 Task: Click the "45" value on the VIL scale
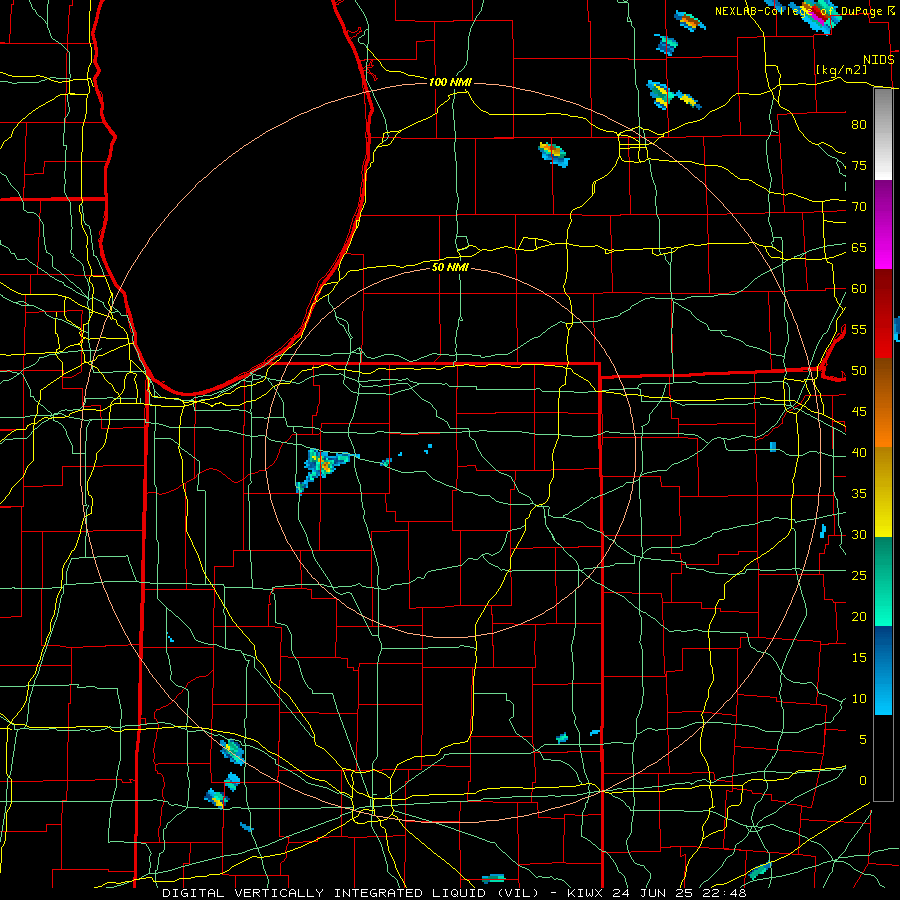(859, 412)
